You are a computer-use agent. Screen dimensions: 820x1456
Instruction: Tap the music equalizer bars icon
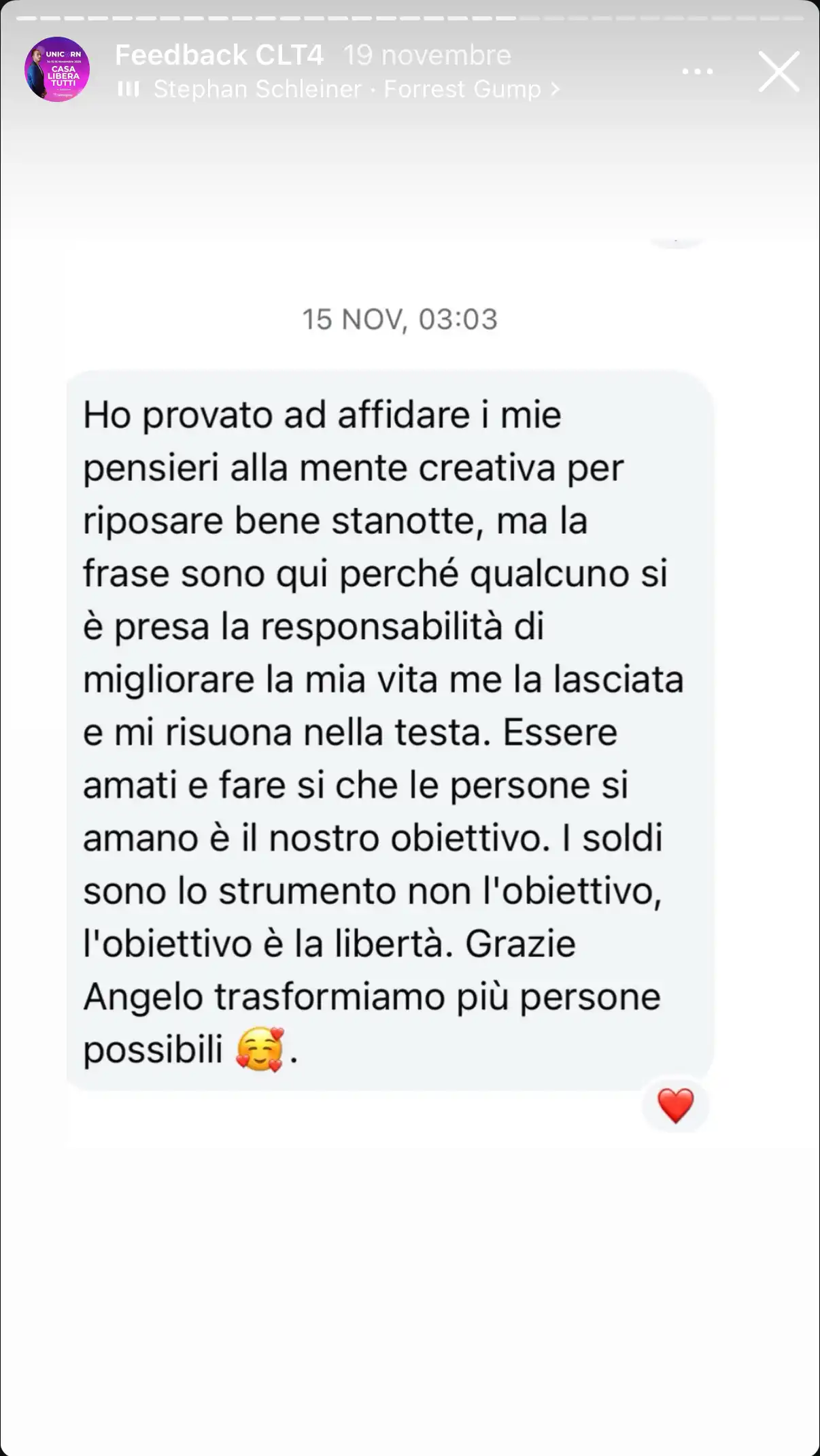pyautogui.click(x=129, y=89)
